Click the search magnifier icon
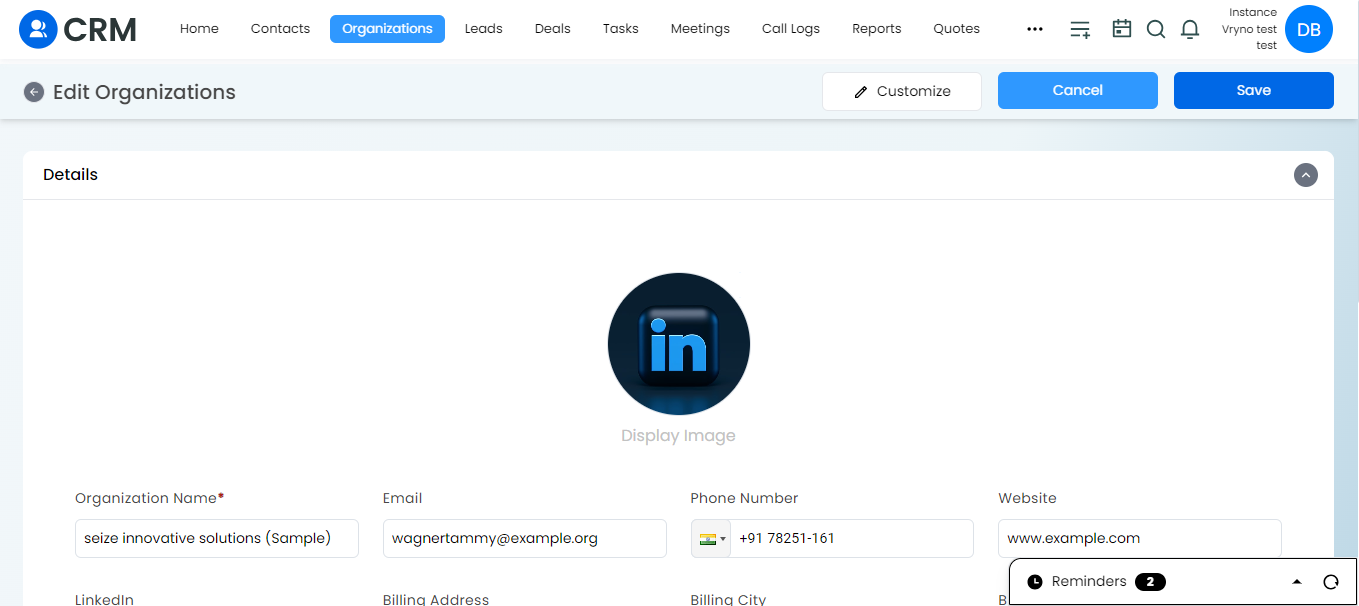Viewport: 1359px width, 606px height. (1156, 29)
